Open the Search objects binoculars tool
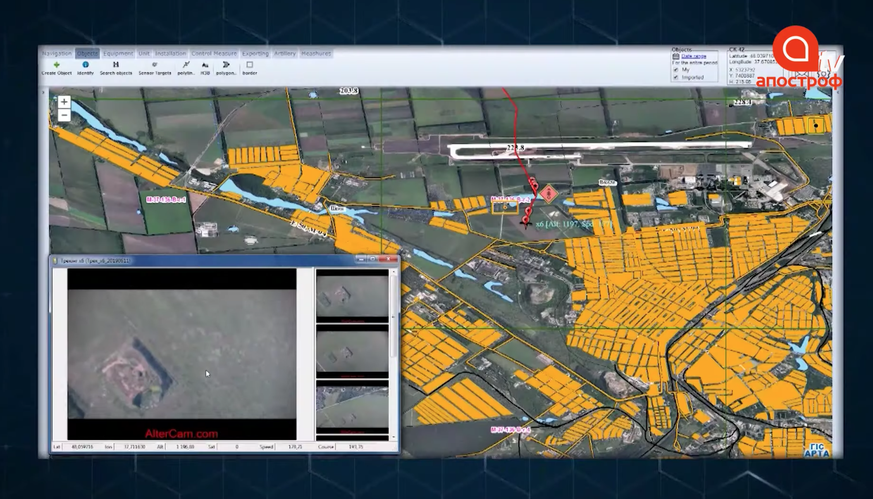 [x=116, y=65]
